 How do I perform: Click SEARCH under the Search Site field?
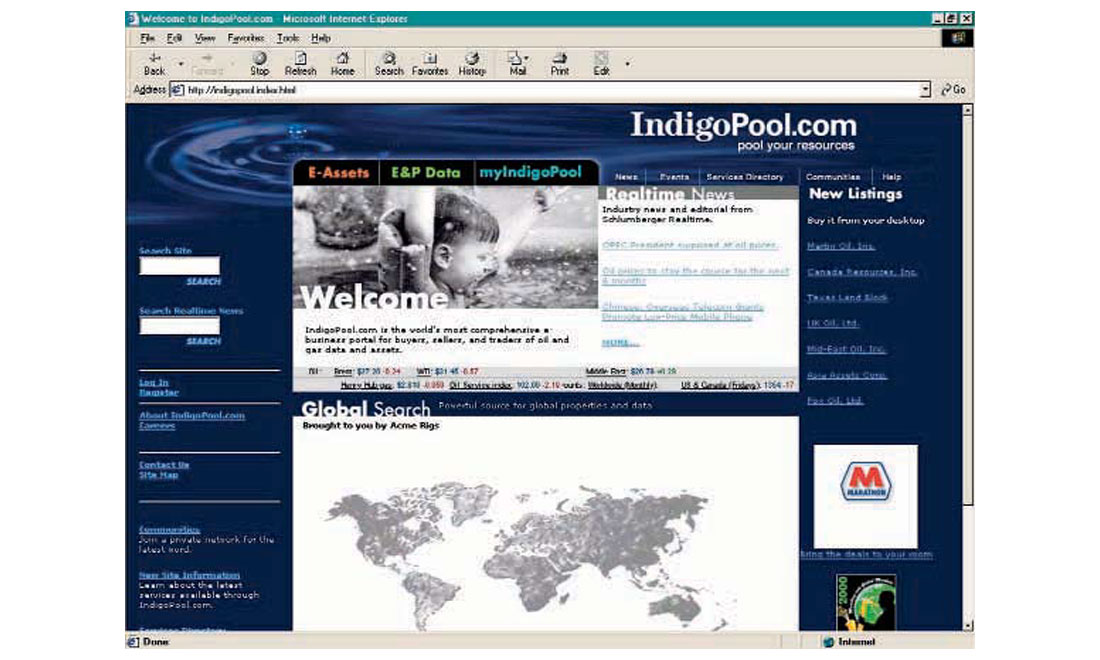tap(203, 281)
